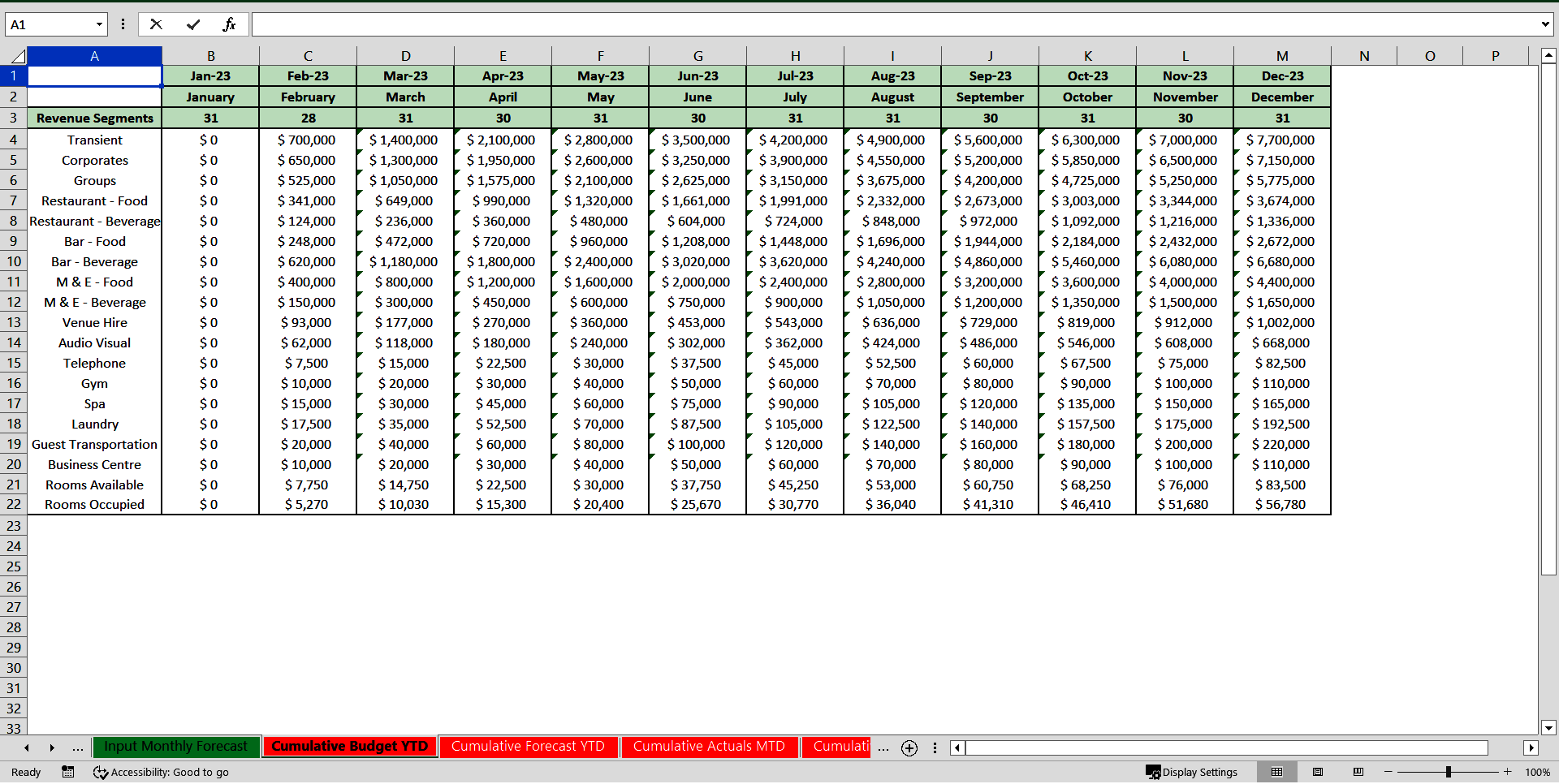Switch to Normal view
Viewport: 1559px width, 784px height.
[x=1276, y=772]
